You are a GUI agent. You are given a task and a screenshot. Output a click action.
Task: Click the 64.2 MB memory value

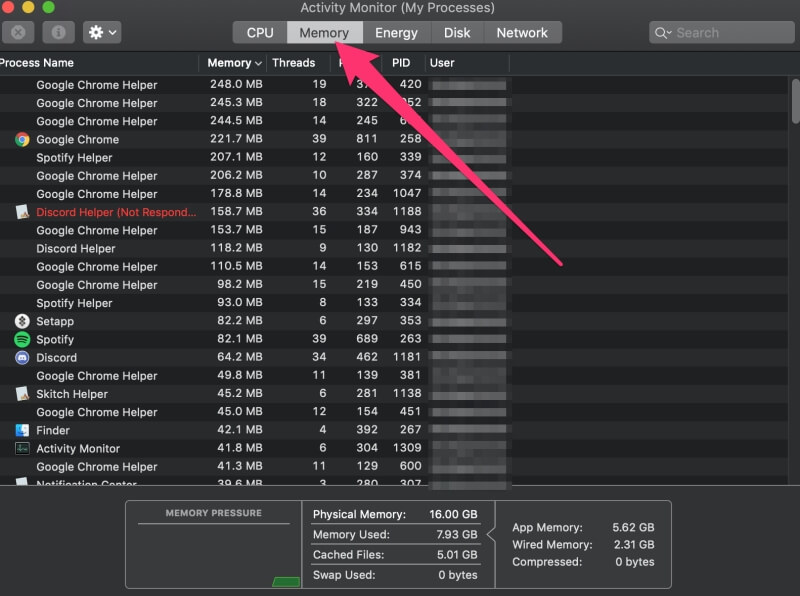[240, 357]
